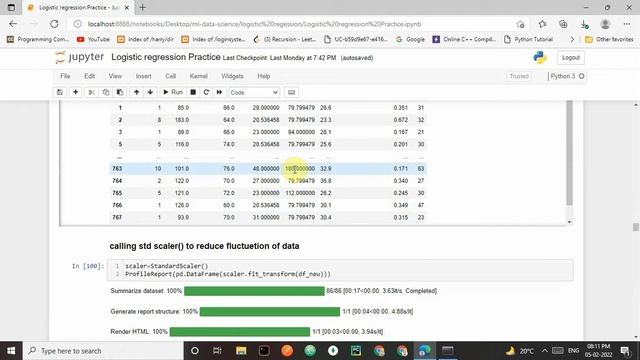
Task: Paste cells below using the toolbar paste icon
Action: (120, 92)
